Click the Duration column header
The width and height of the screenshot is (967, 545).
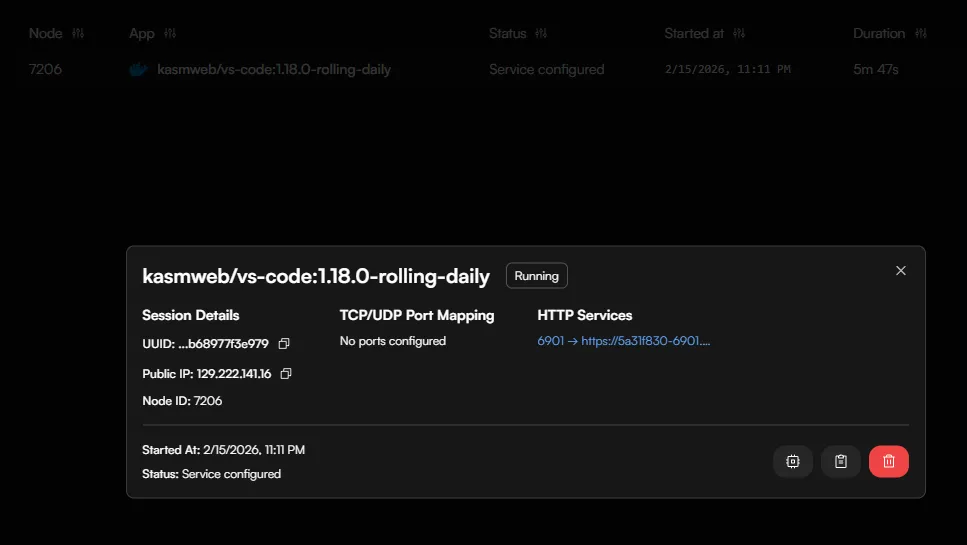tap(879, 33)
